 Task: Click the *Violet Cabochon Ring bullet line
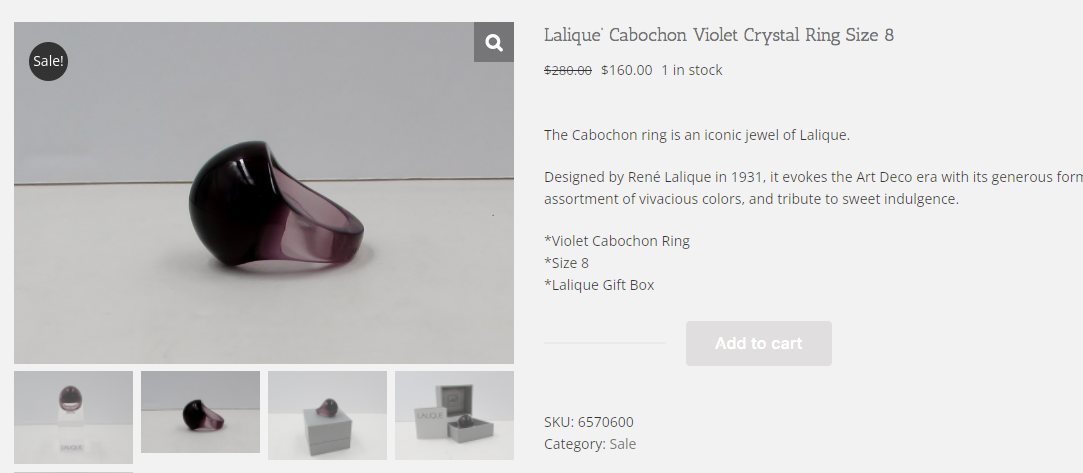(x=617, y=241)
